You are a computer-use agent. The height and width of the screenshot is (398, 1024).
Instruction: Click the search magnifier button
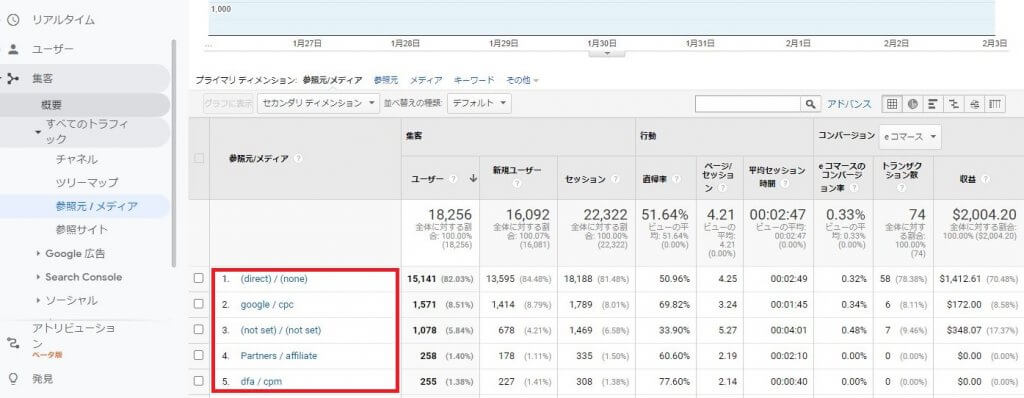tap(810, 104)
